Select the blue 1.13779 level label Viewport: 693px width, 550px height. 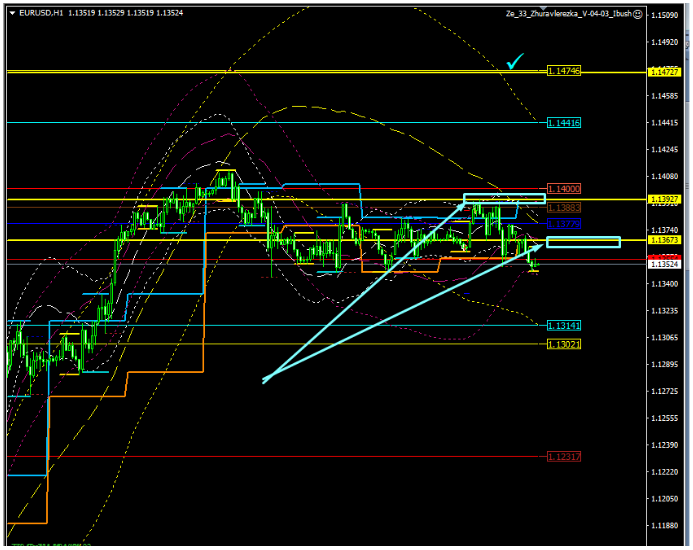565,223
